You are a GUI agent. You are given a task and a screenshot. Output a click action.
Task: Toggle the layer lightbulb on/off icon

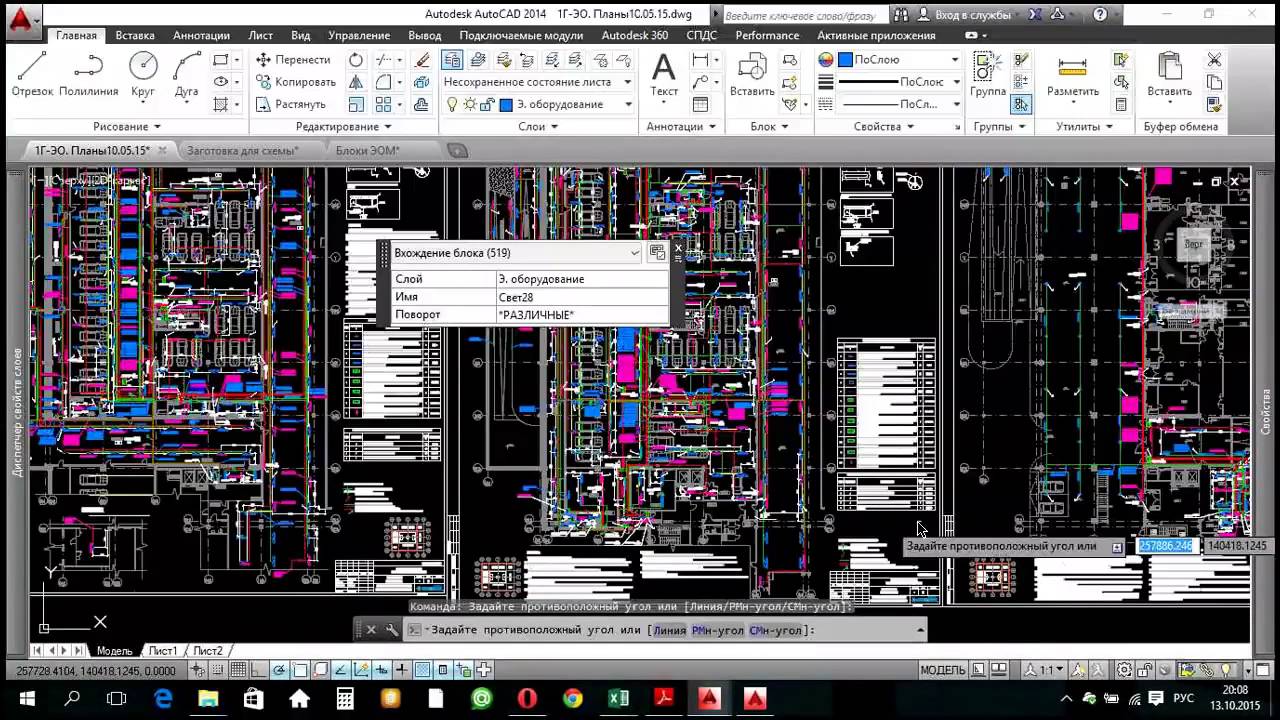(x=452, y=104)
